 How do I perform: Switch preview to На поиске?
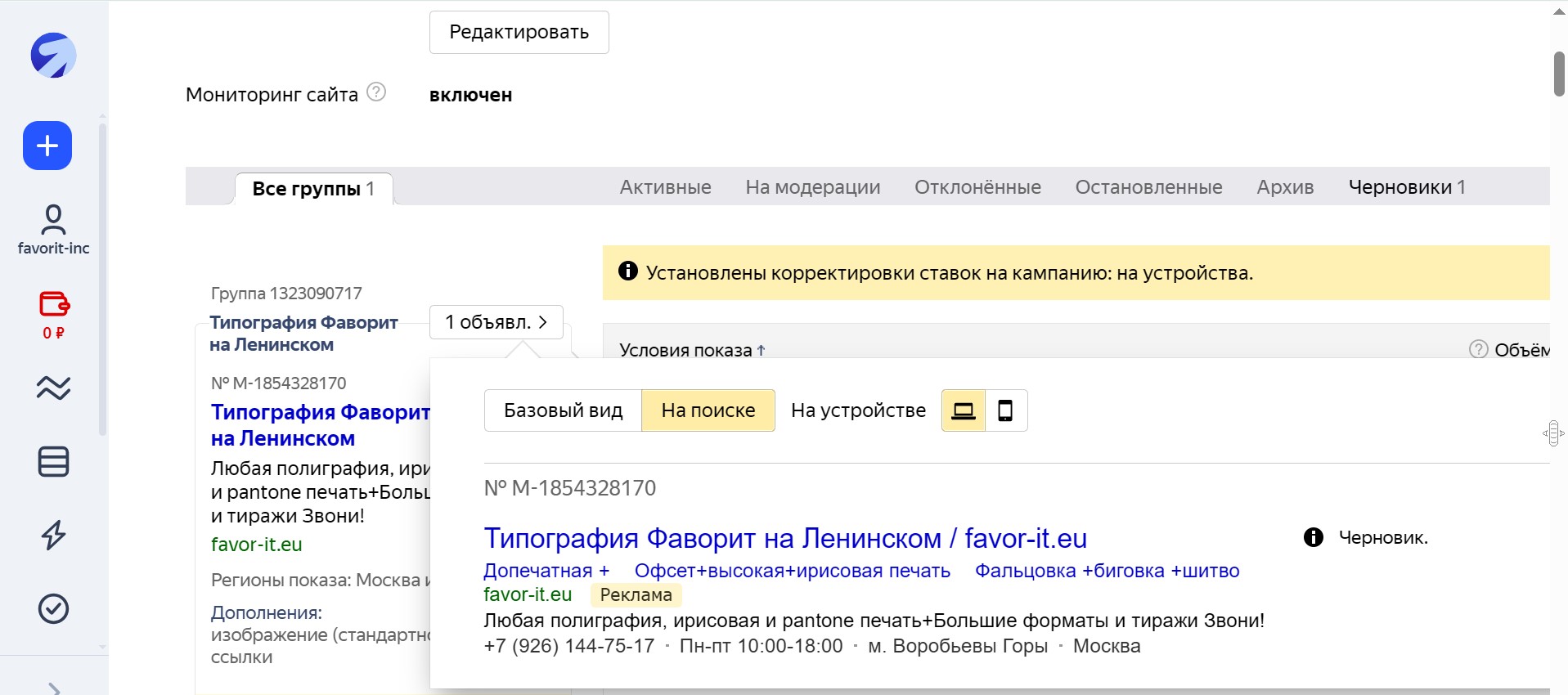708,410
